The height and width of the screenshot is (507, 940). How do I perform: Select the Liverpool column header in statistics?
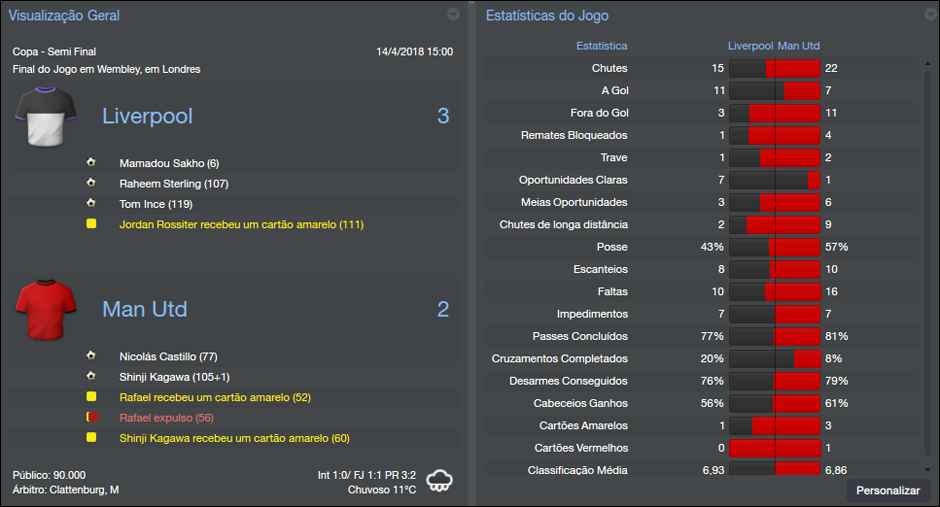click(750, 46)
